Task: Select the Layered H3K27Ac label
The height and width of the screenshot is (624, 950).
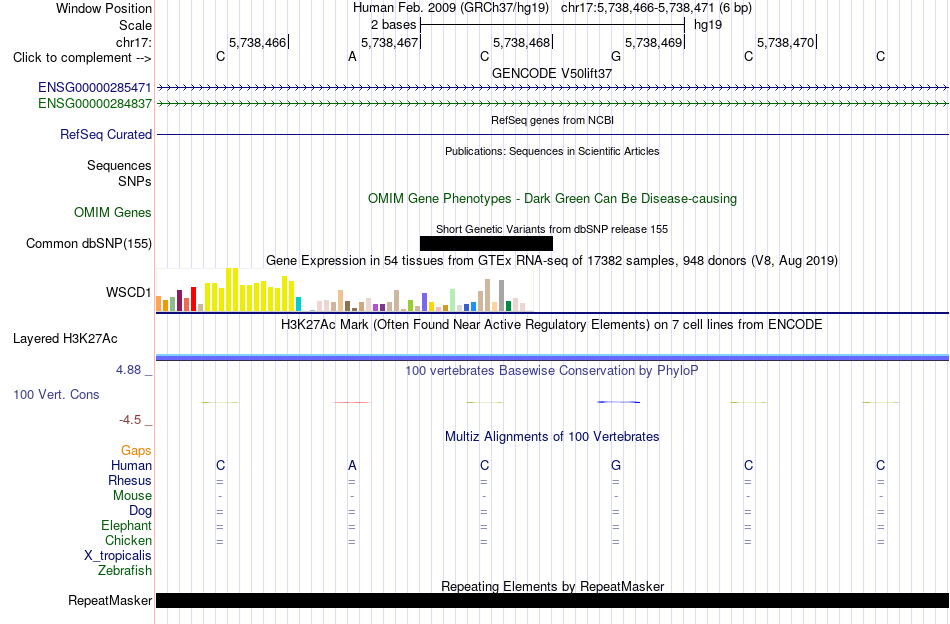Action: [65, 339]
